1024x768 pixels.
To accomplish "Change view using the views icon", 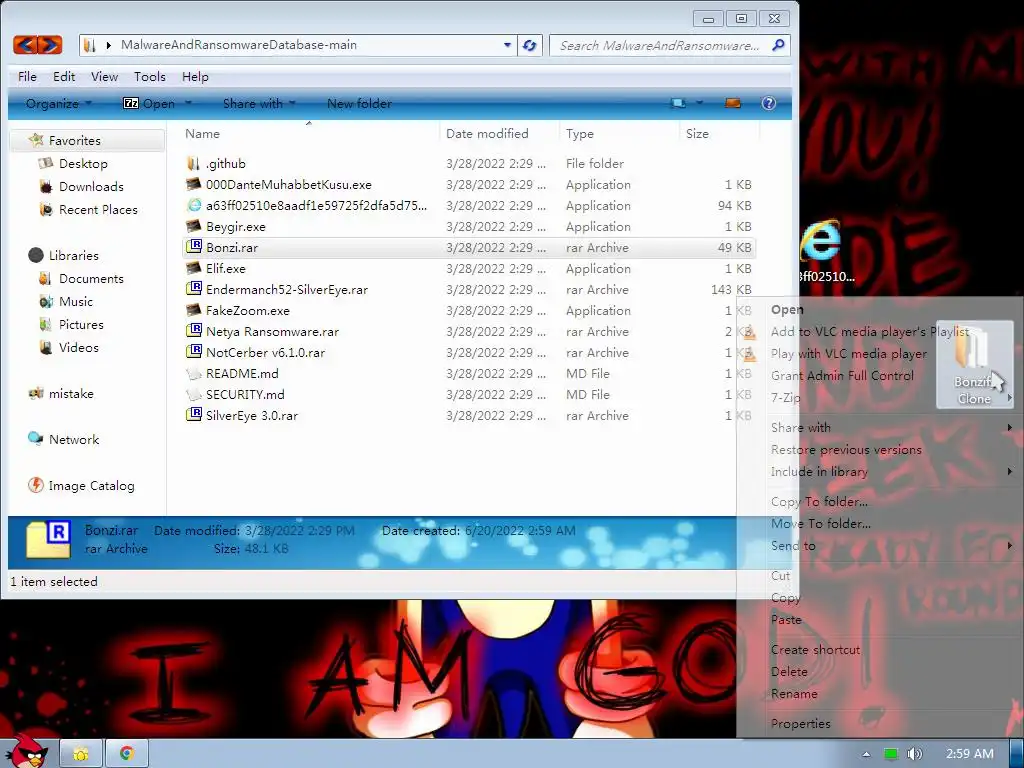I will pos(678,103).
